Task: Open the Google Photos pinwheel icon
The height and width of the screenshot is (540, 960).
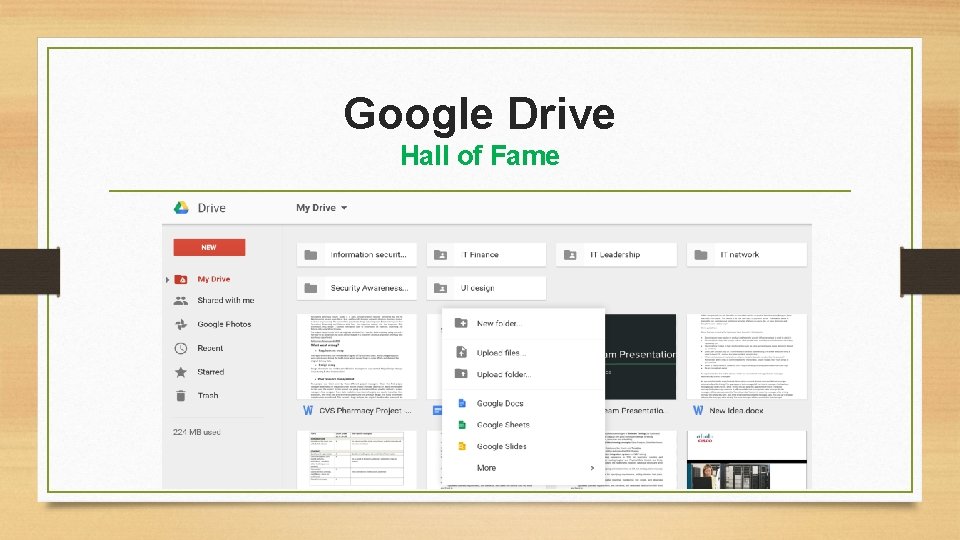Action: tap(181, 324)
